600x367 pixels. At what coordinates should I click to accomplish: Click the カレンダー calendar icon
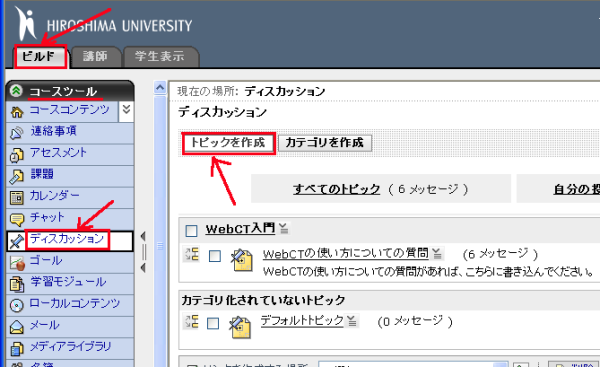pos(16,197)
